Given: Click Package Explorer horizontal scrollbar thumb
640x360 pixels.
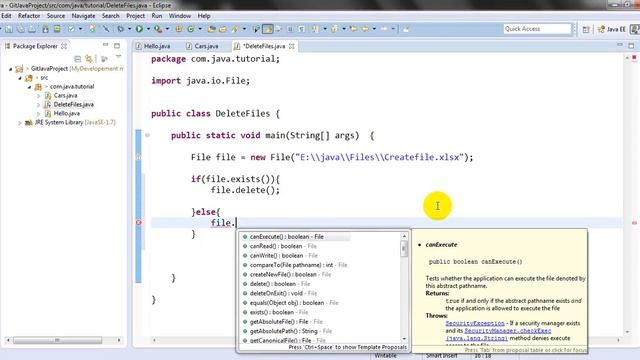Looking at the screenshot, I should pos(57,340).
